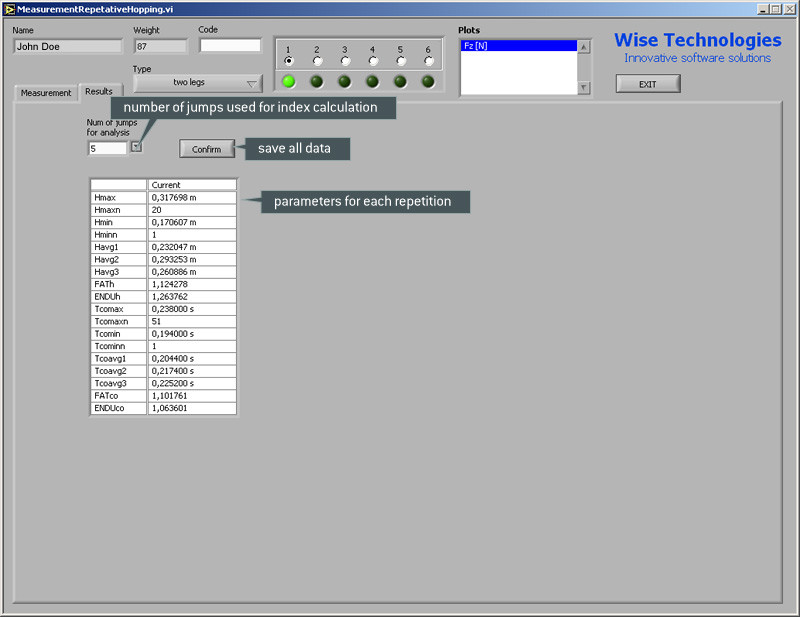
Task: Click the Havg3 value 0,260886 m
Action: pyautogui.click(x=192, y=272)
